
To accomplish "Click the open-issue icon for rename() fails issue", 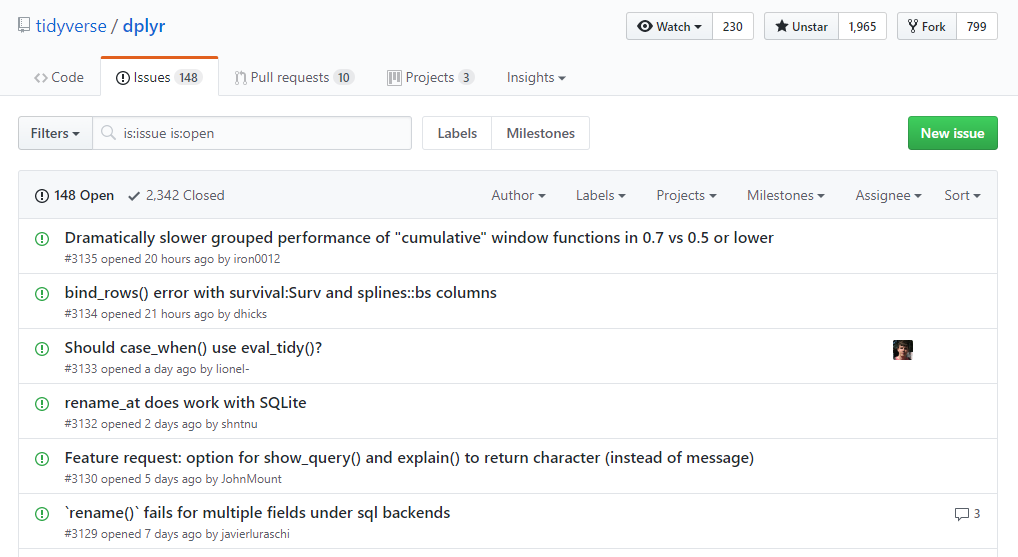I will click(x=42, y=514).
